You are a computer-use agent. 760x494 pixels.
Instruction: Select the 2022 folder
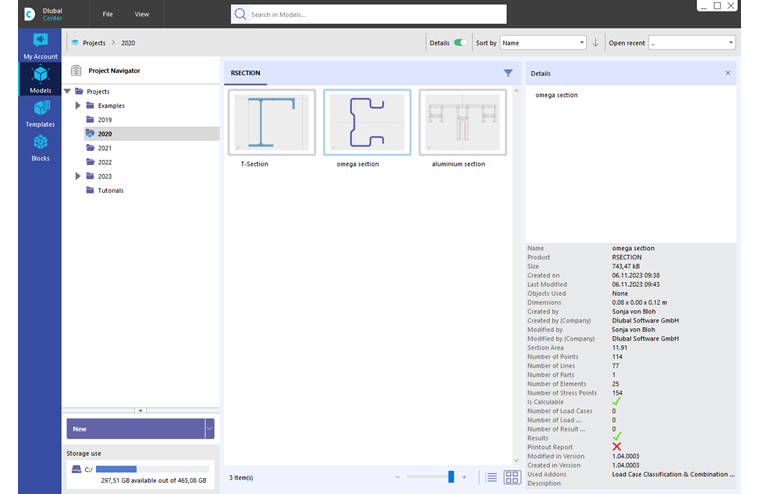pyautogui.click(x=105, y=162)
